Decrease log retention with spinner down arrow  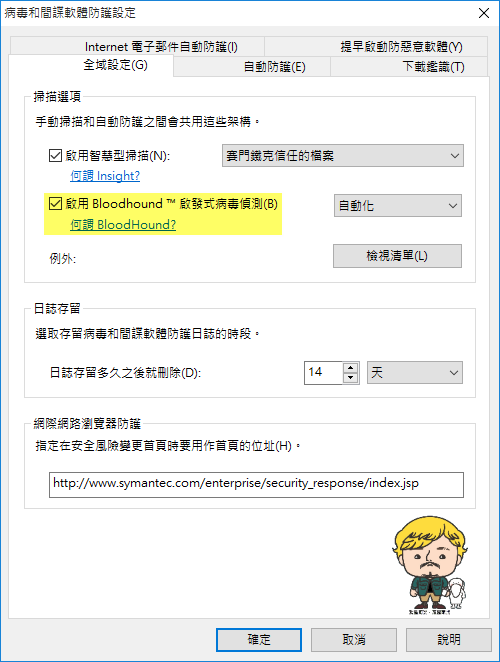[350, 378]
